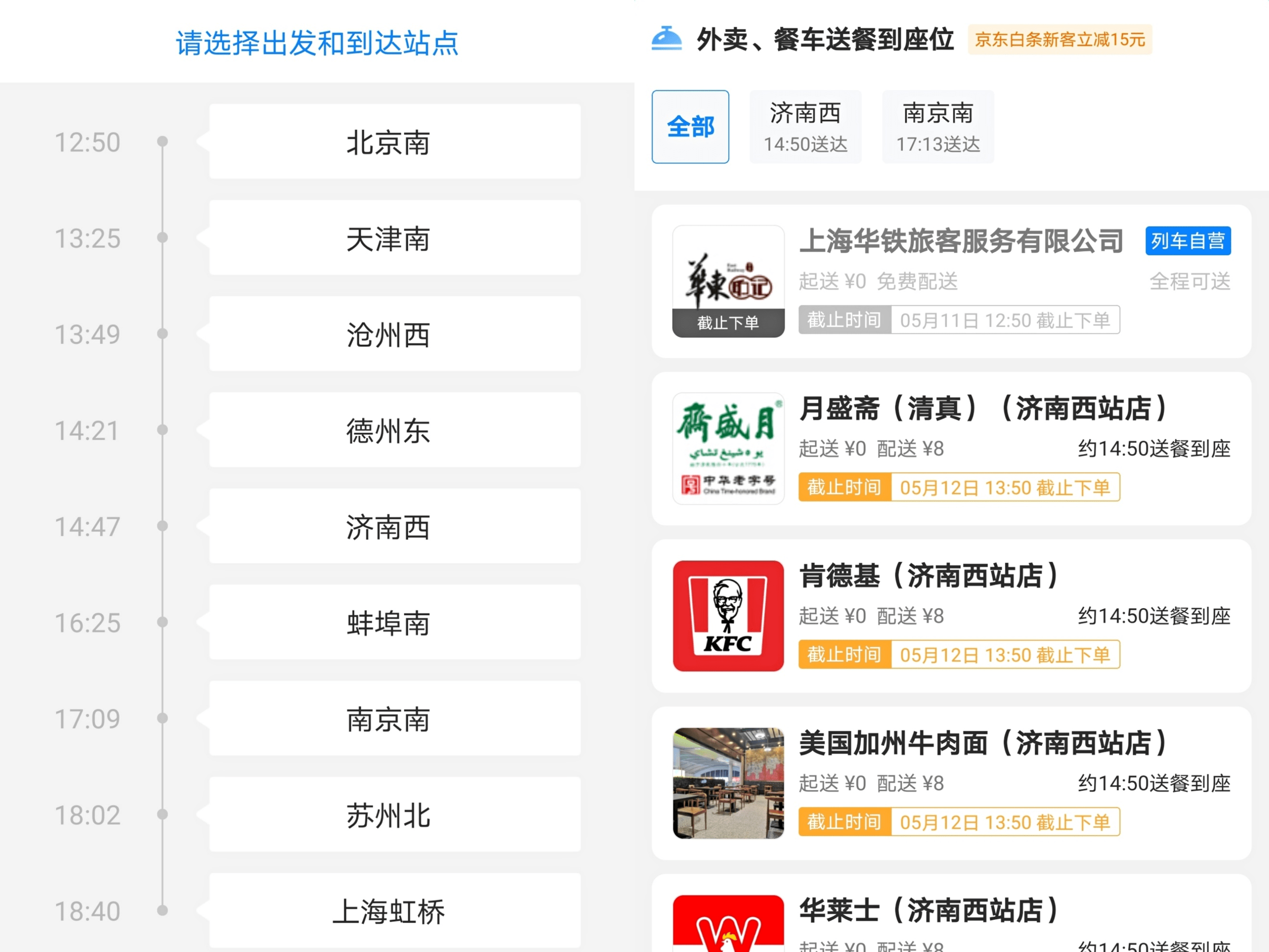Image resolution: width=1269 pixels, height=952 pixels.
Task: Click the 17:09 time label
Action: (x=87, y=719)
